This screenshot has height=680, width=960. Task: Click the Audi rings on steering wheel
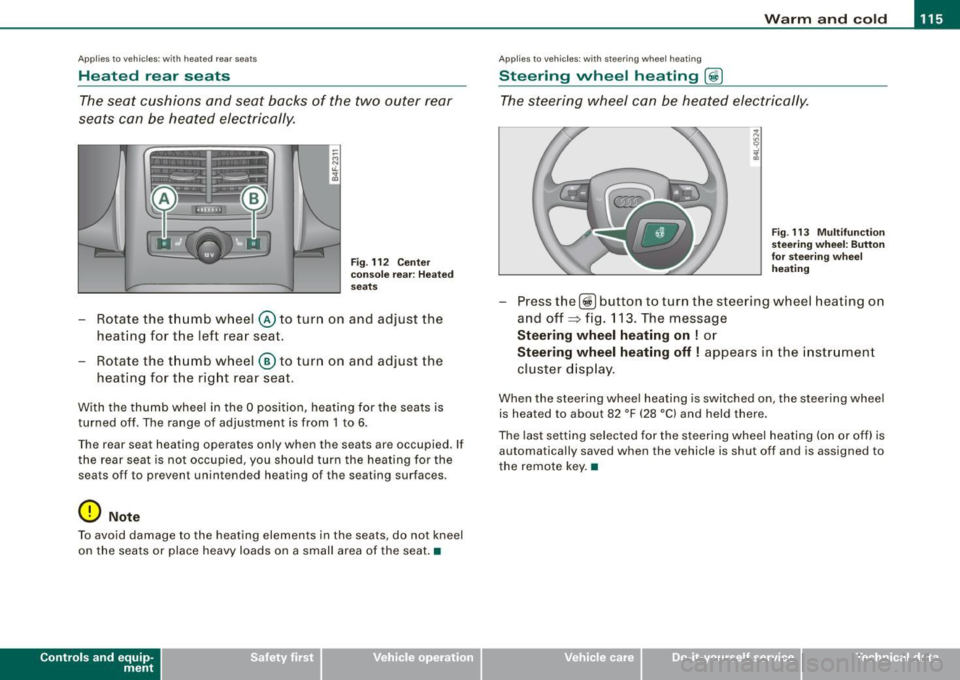click(x=629, y=201)
